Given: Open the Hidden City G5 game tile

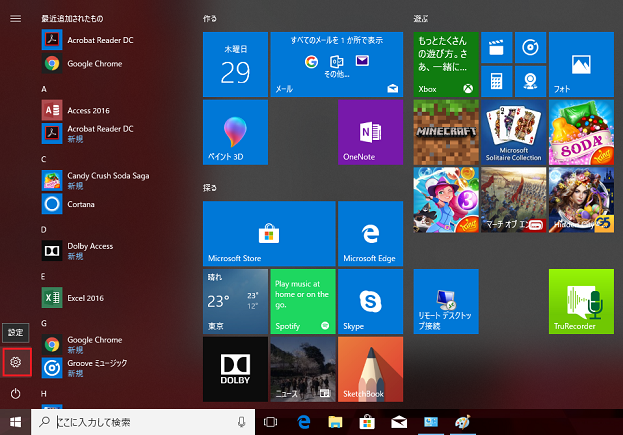Looking at the screenshot, I should [x=581, y=200].
